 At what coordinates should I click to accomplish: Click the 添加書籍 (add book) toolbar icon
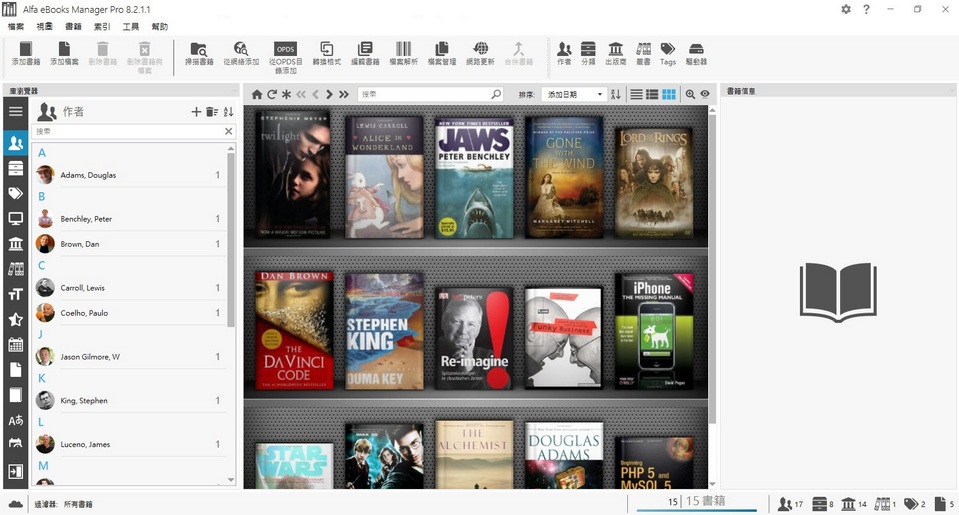click(26, 53)
